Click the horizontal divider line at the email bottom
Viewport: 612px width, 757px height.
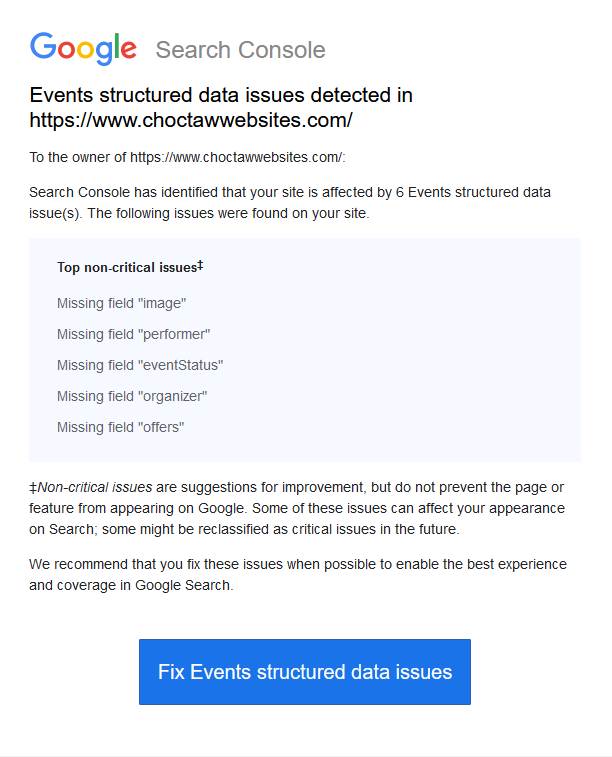click(306, 755)
